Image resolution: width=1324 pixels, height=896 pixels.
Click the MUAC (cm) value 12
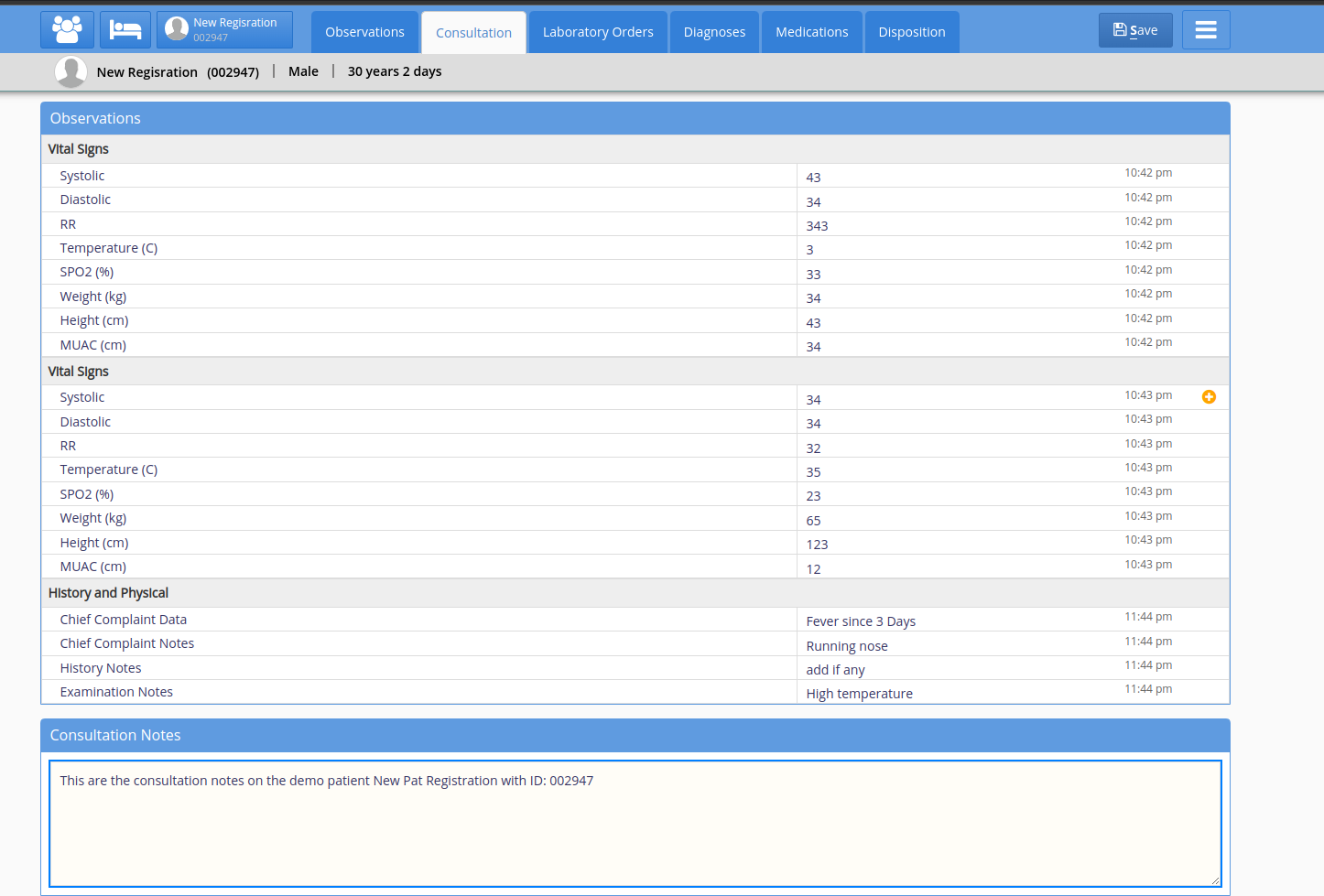pyautogui.click(x=813, y=569)
